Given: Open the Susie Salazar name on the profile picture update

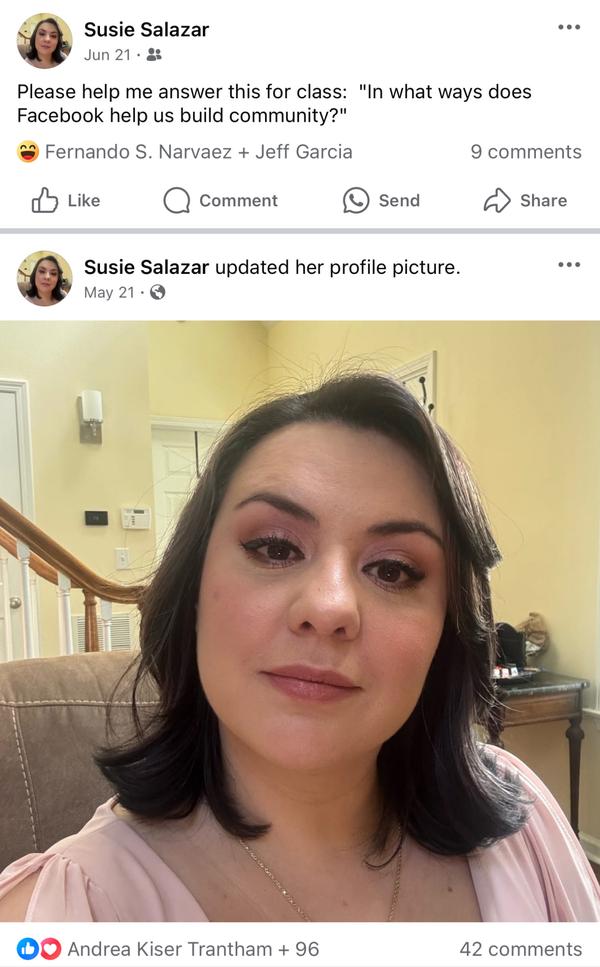Looking at the screenshot, I should tap(146, 267).
